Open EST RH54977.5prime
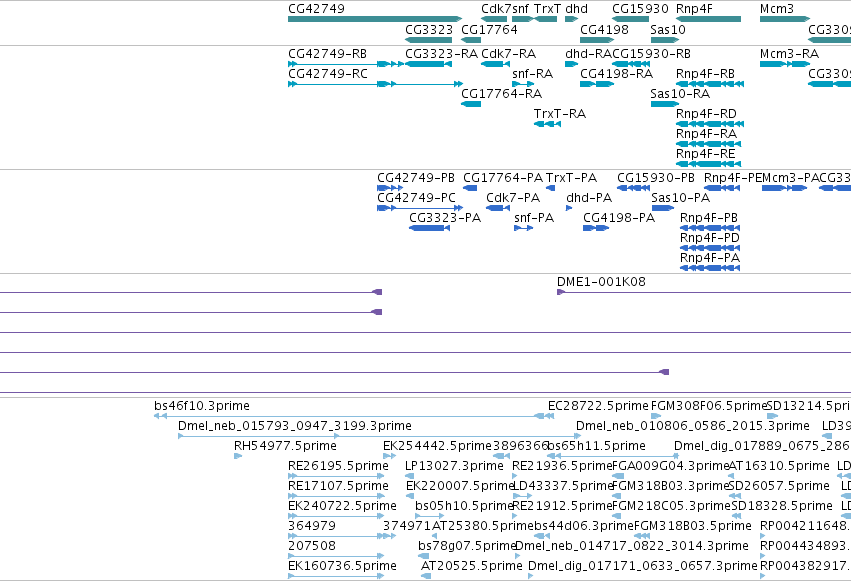The image size is (851, 581). point(285,446)
